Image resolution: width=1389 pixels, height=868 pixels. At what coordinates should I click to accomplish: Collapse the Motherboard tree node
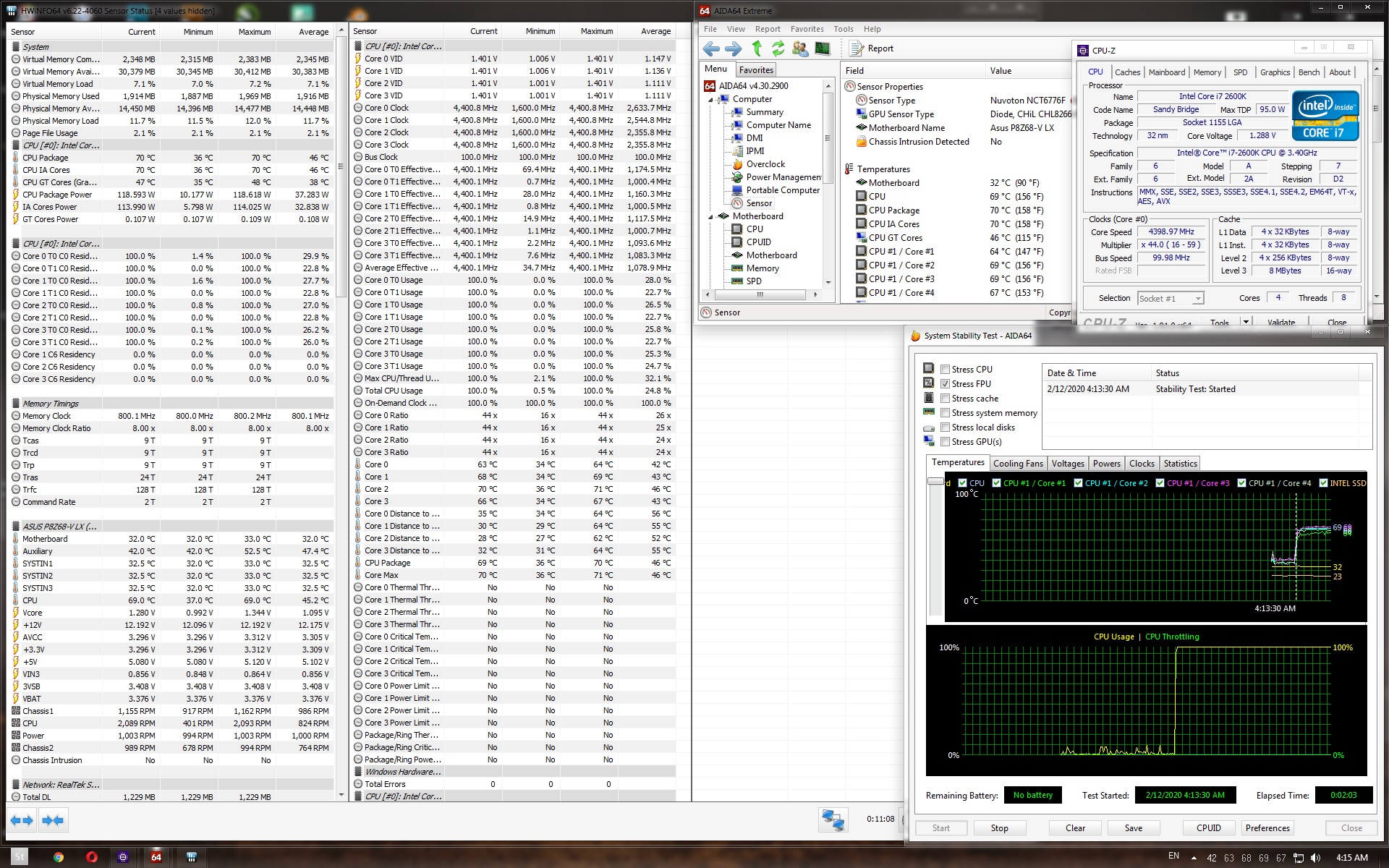click(x=710, y=217)
